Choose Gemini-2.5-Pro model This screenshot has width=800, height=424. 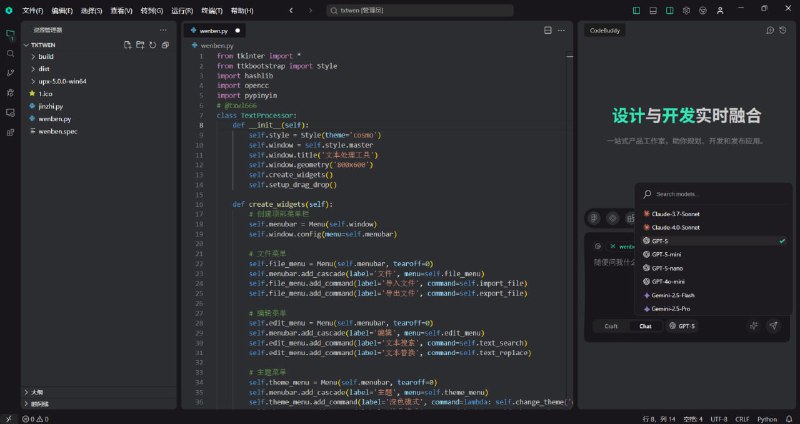[x=713, y=309]
